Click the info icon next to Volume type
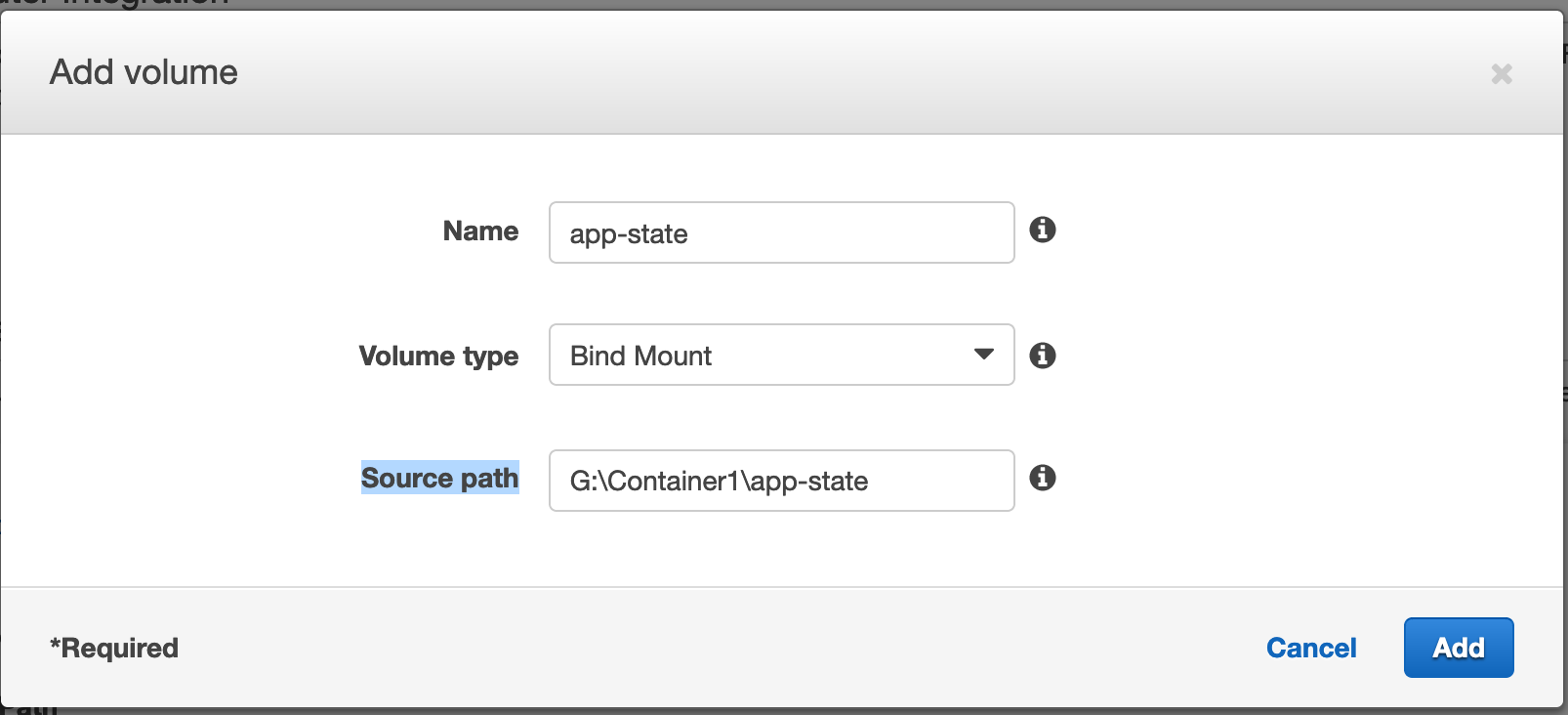Image resolution: width=1568 pixels, height=715 pixels. click(1043, 356)
